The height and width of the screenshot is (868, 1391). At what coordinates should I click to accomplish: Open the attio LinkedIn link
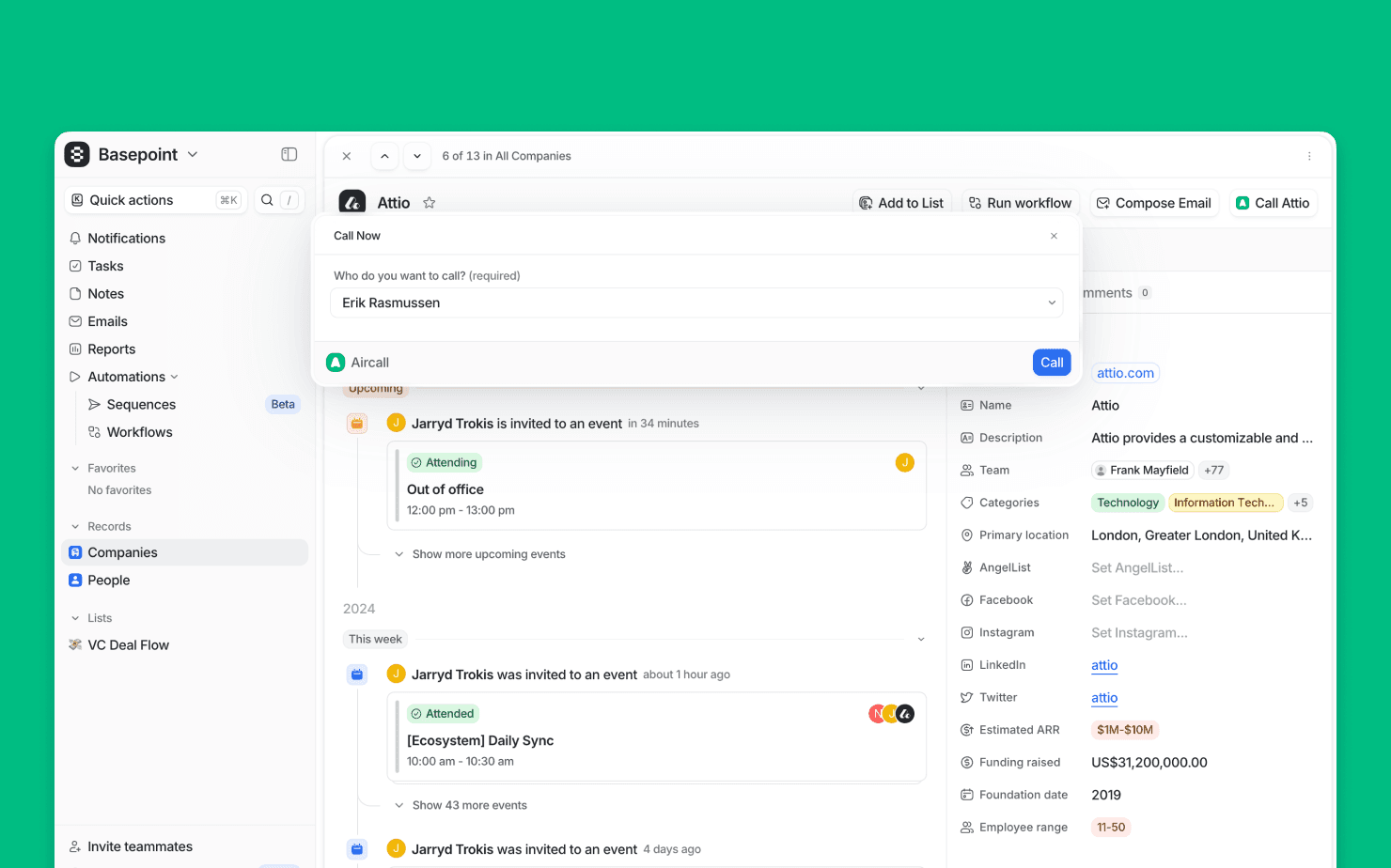[x=1104, y=665]
